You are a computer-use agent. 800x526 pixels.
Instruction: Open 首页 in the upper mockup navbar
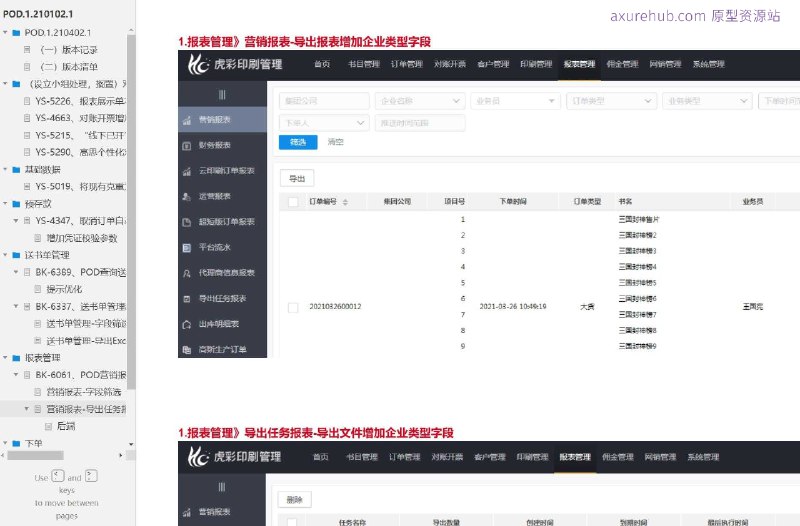322,64
